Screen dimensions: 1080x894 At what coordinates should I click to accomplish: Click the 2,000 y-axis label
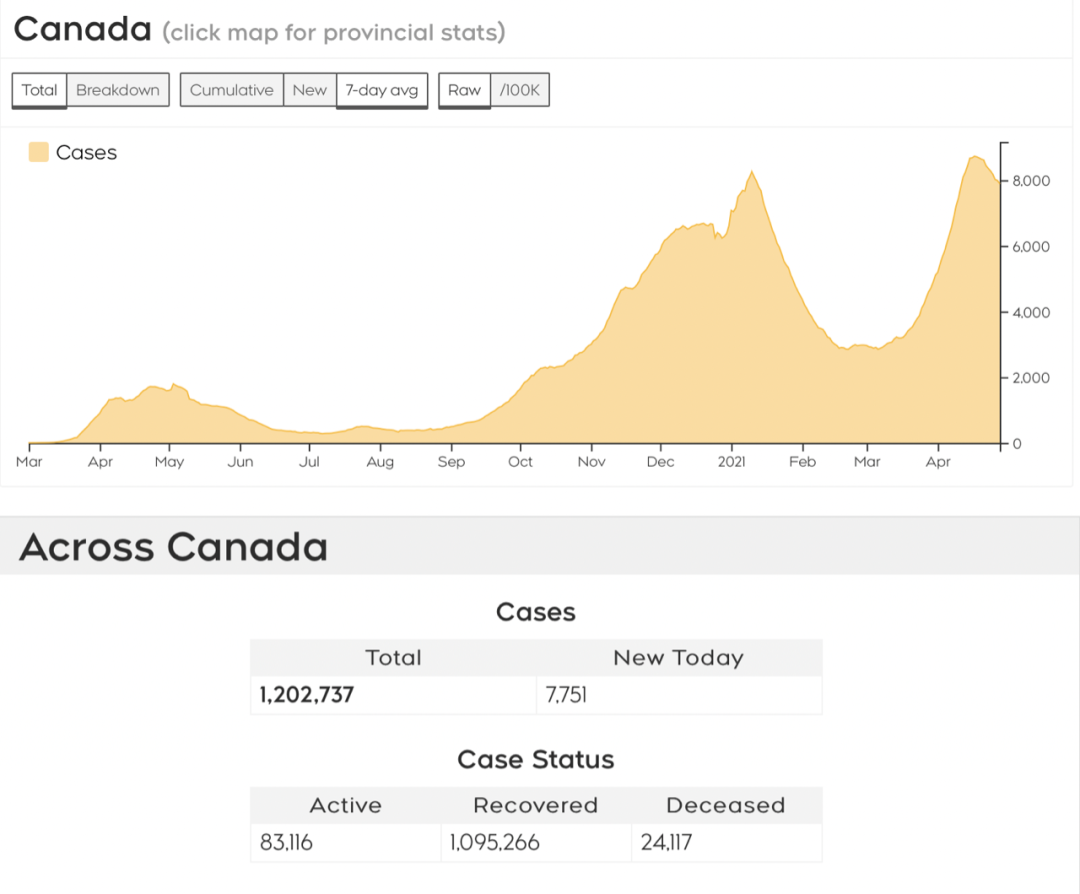click(1031, 377)
